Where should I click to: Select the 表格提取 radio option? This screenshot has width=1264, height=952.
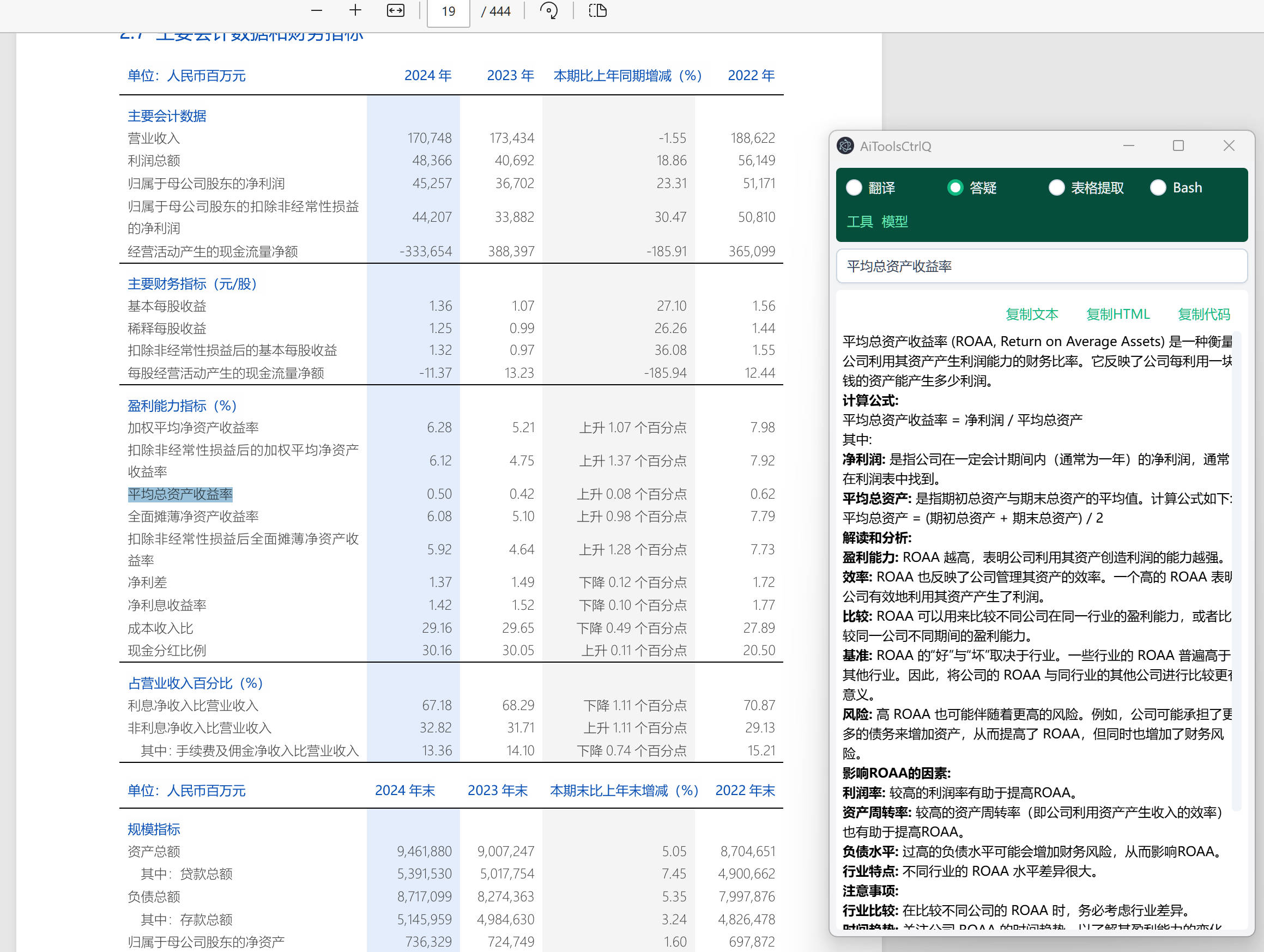point(1056,187)
